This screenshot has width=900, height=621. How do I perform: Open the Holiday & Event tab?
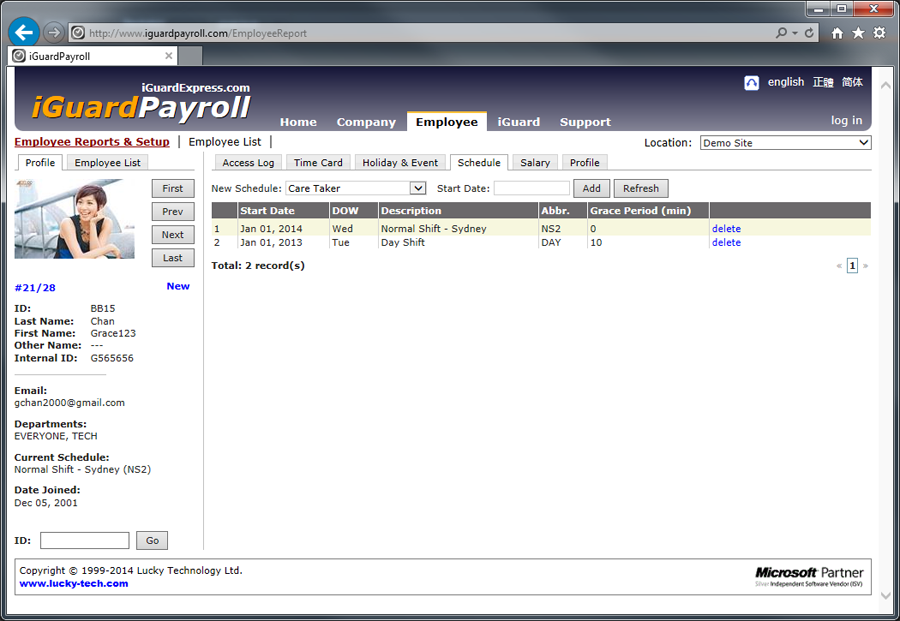click(x=400, y=162)
